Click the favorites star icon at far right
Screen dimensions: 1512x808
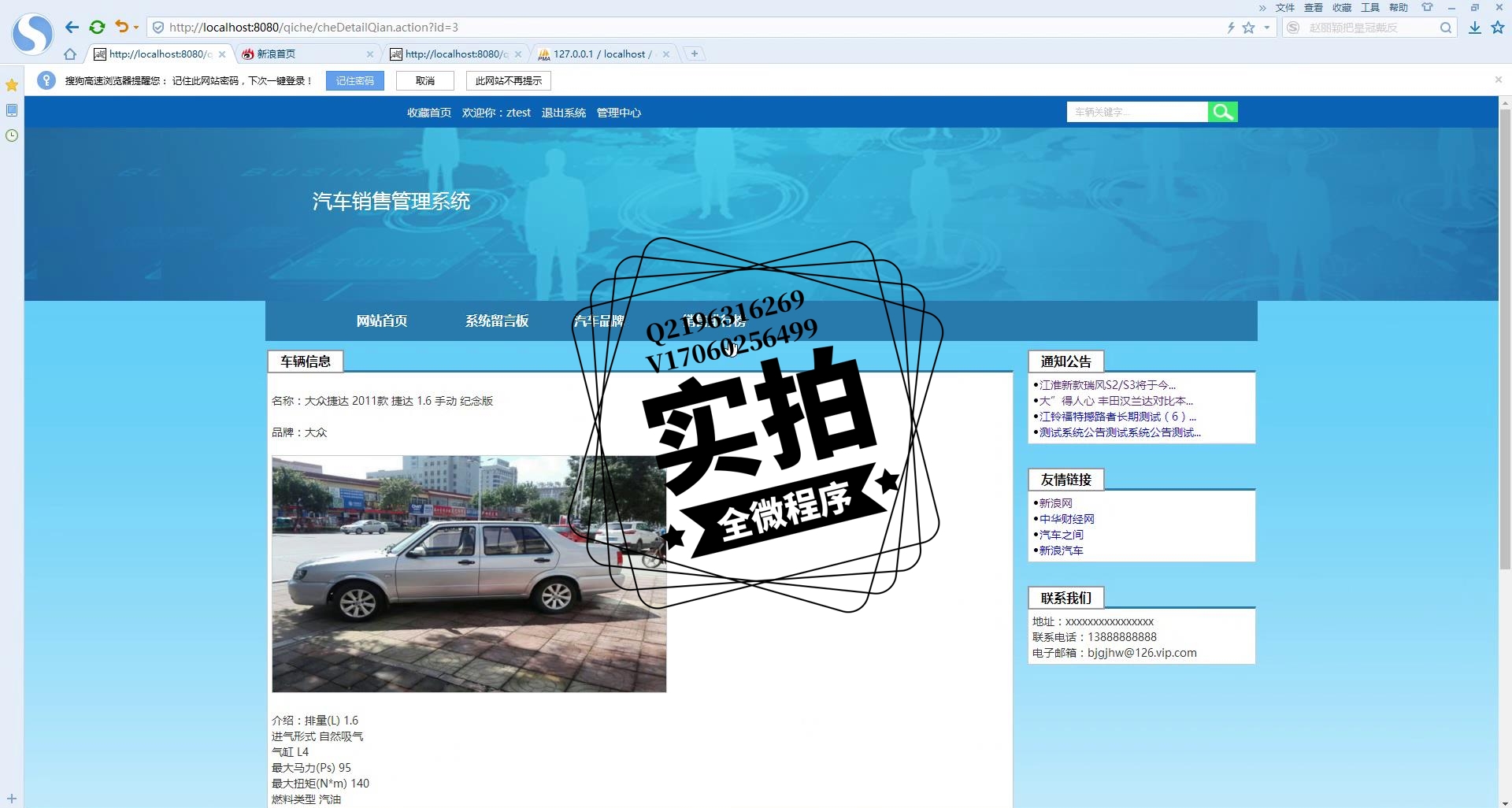(x=1498, y=28)
